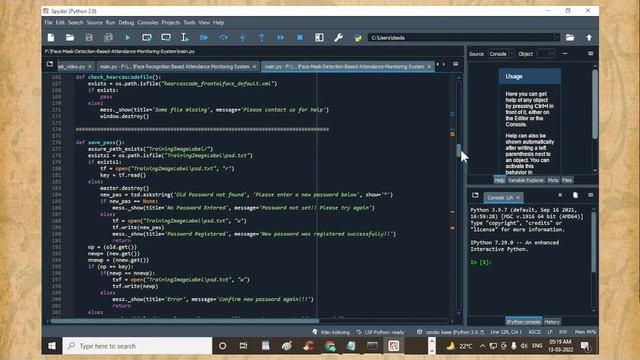Open Preferences wrench icon
The image size is (640, 360).
pos(338,38)
